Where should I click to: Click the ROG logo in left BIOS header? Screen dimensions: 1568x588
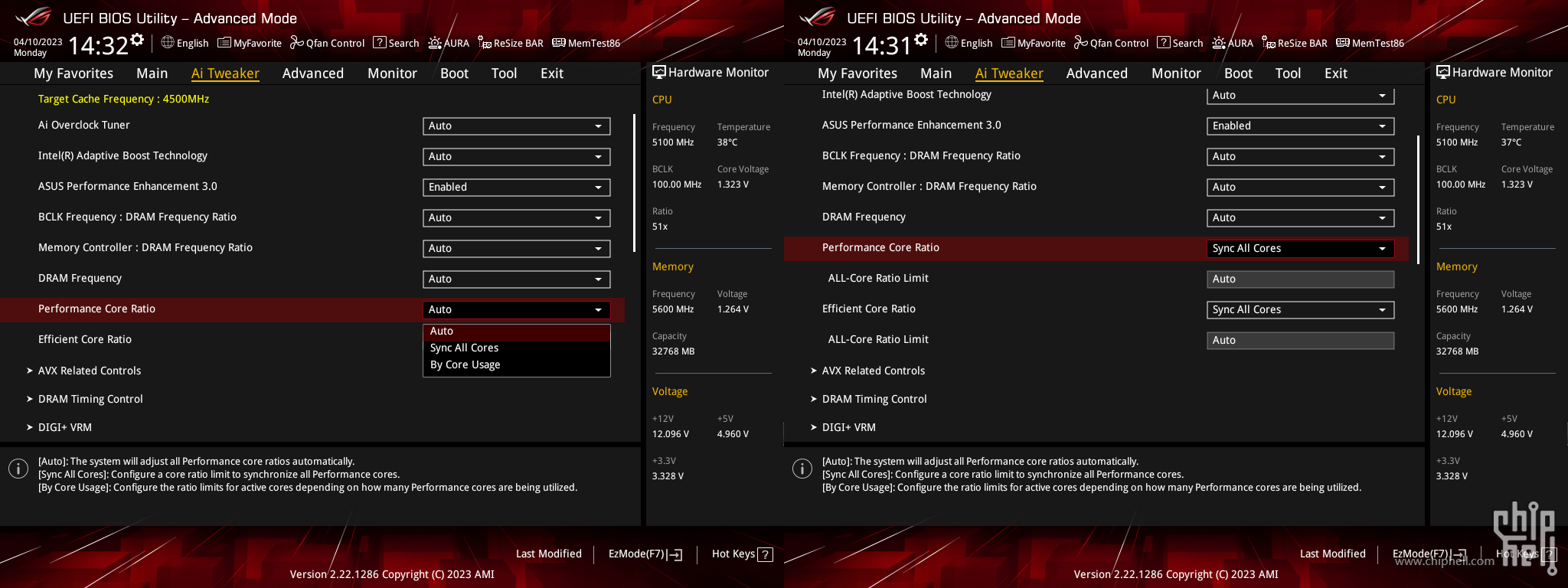click(34, 16)
